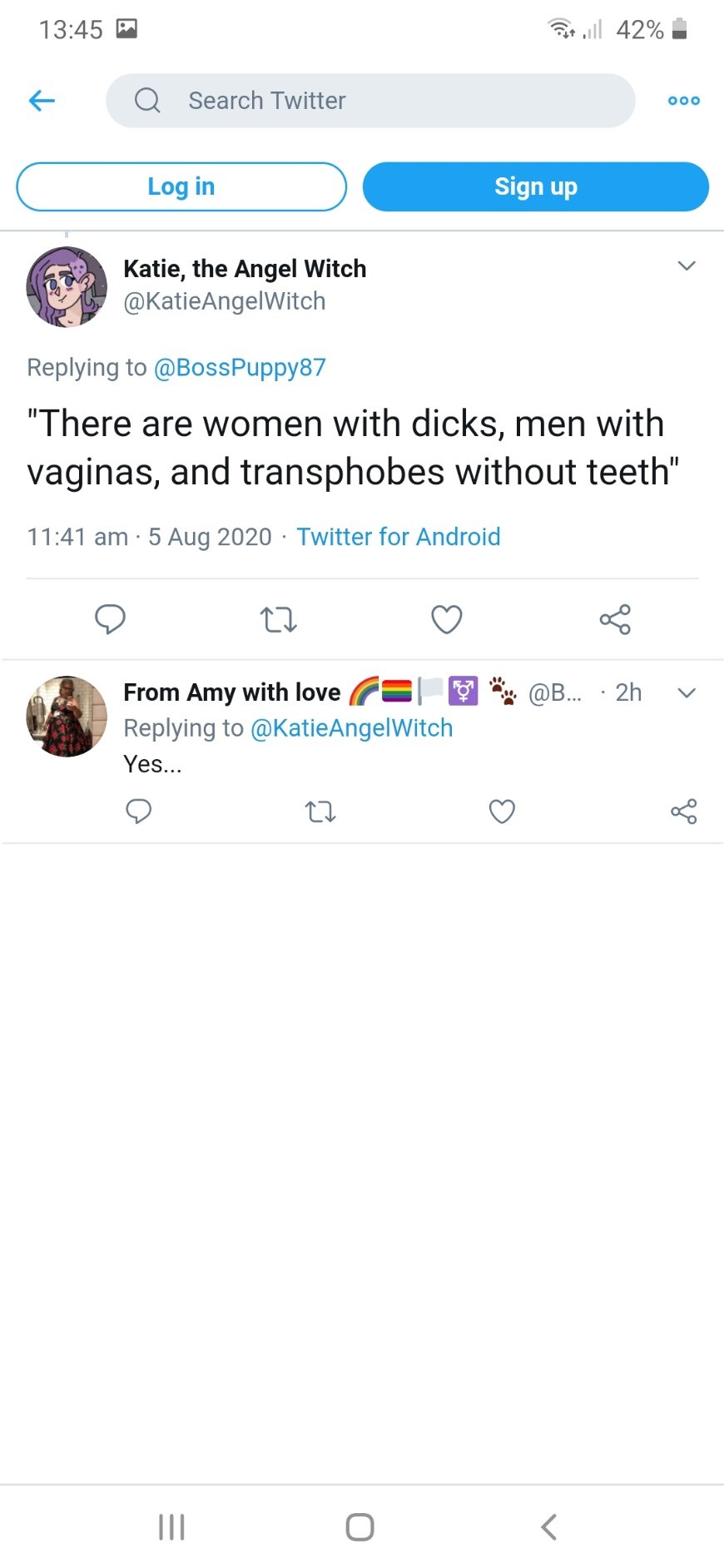
Task: Share Katie's main tweet
Action: [x=615, y=619]
